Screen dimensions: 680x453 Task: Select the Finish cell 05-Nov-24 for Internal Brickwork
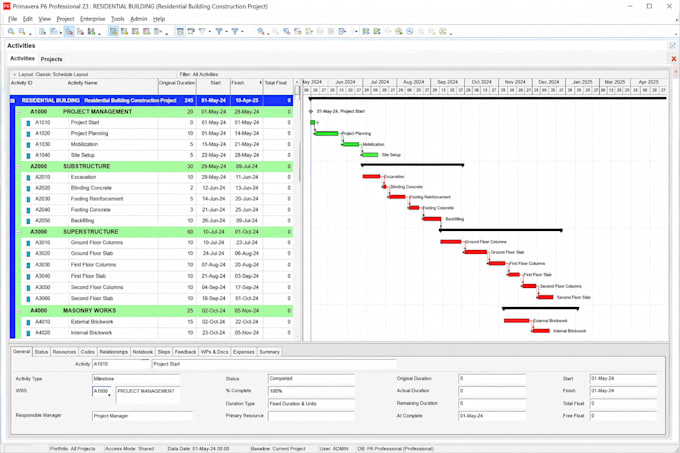[246, 333]
